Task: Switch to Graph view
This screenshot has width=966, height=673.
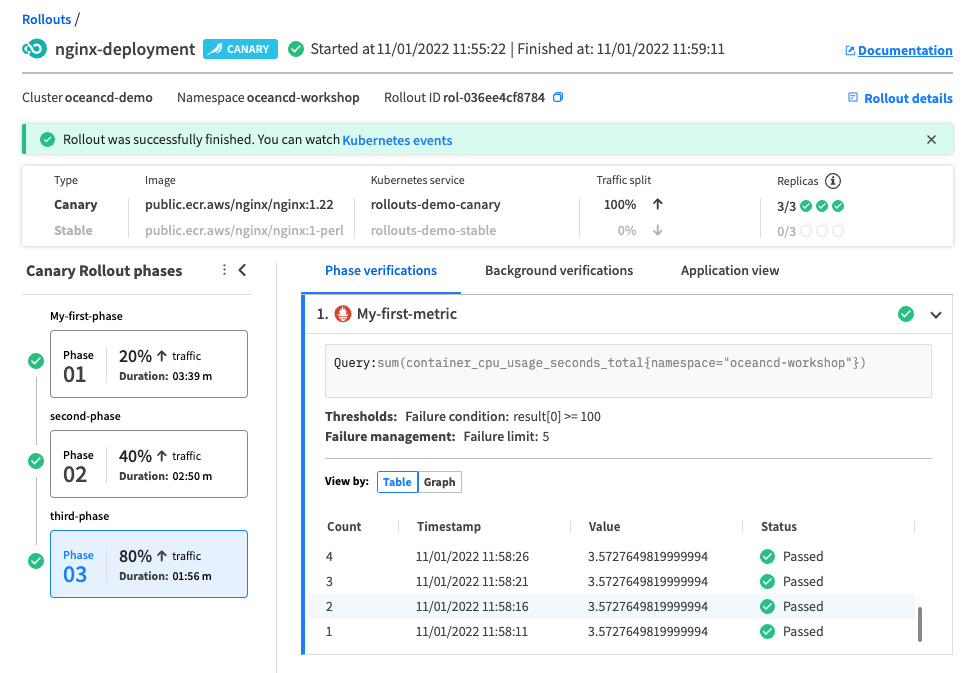Action: point(439,482)
